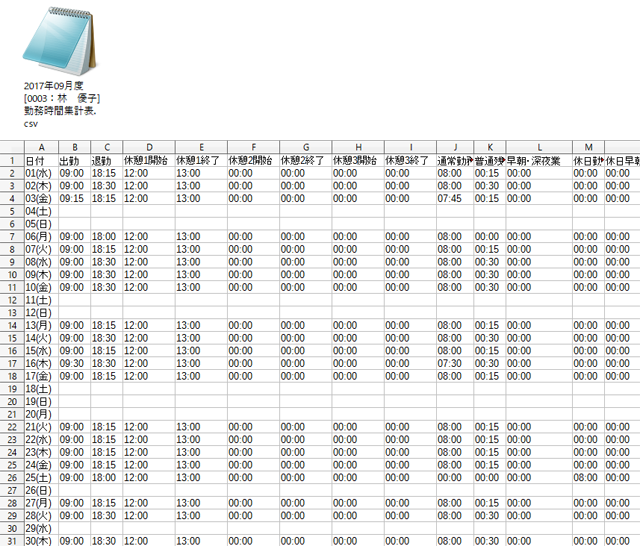Select row 31 header

click(x=11, y=540)
